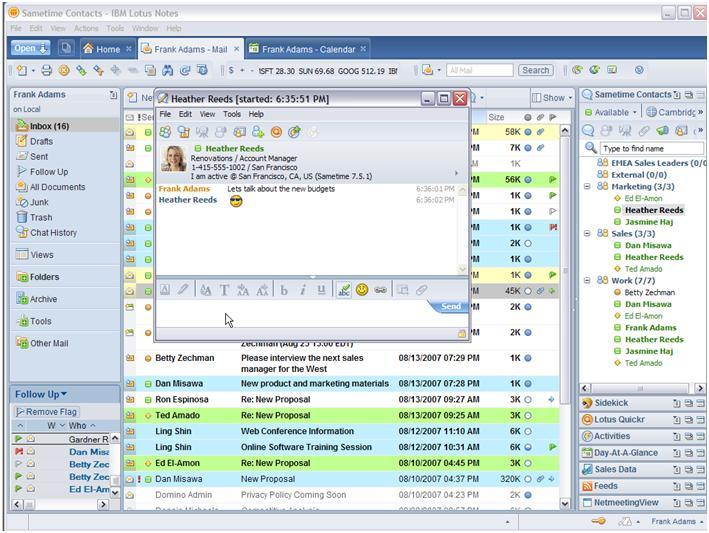Click the Search button
This screenshot has width=709, height=533.
tap(535, 71)
